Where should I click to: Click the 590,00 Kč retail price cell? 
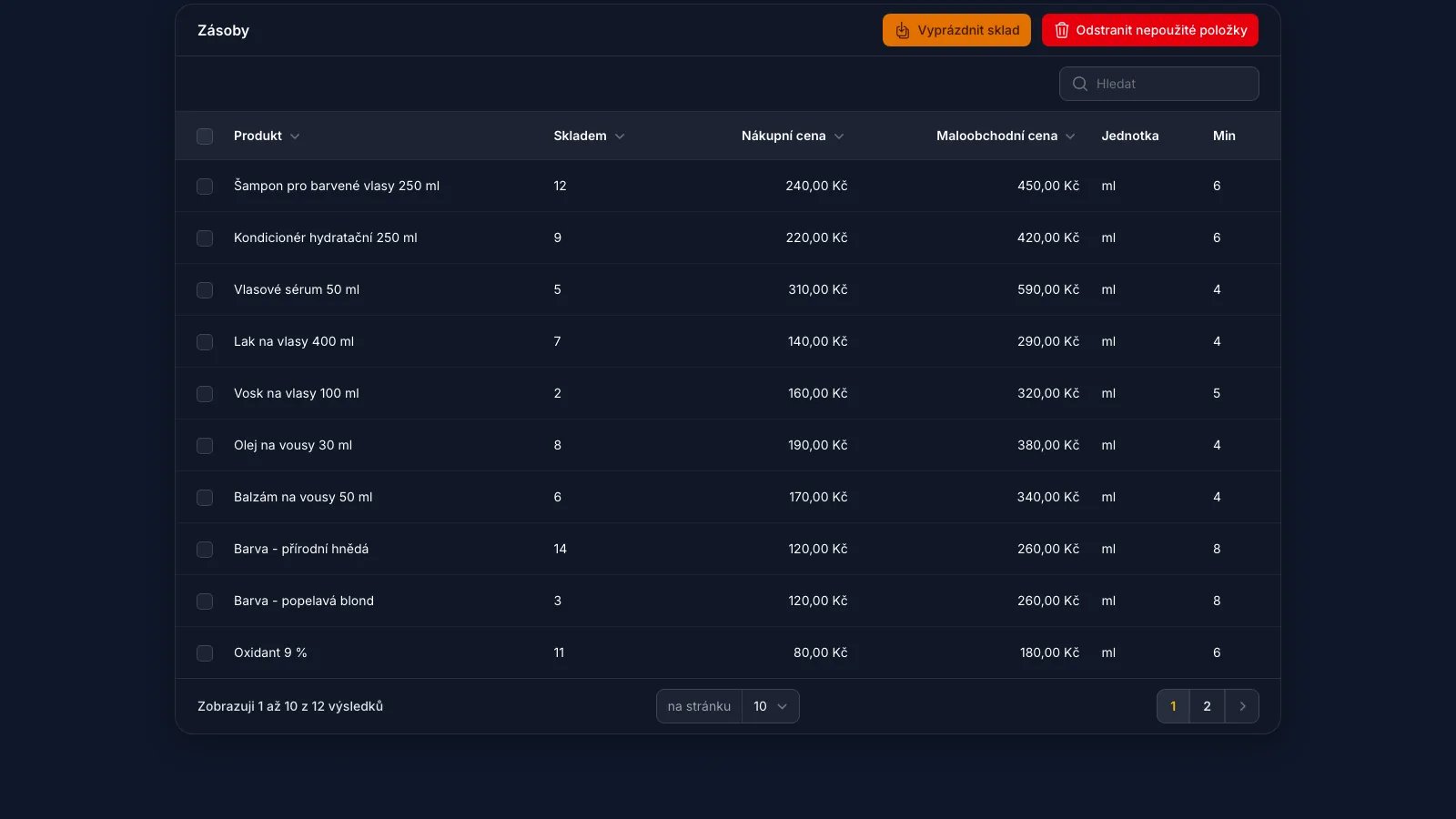pyautogui.click(x=1048, y=289)
